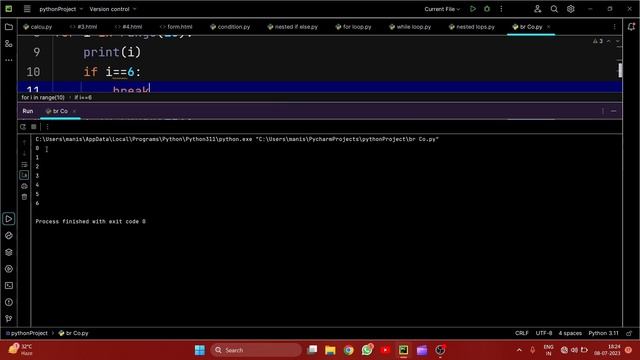Click pythonProject in bottom navigation bar
Image resolution: width=640 pixels, height=360 pixels.
27,333
